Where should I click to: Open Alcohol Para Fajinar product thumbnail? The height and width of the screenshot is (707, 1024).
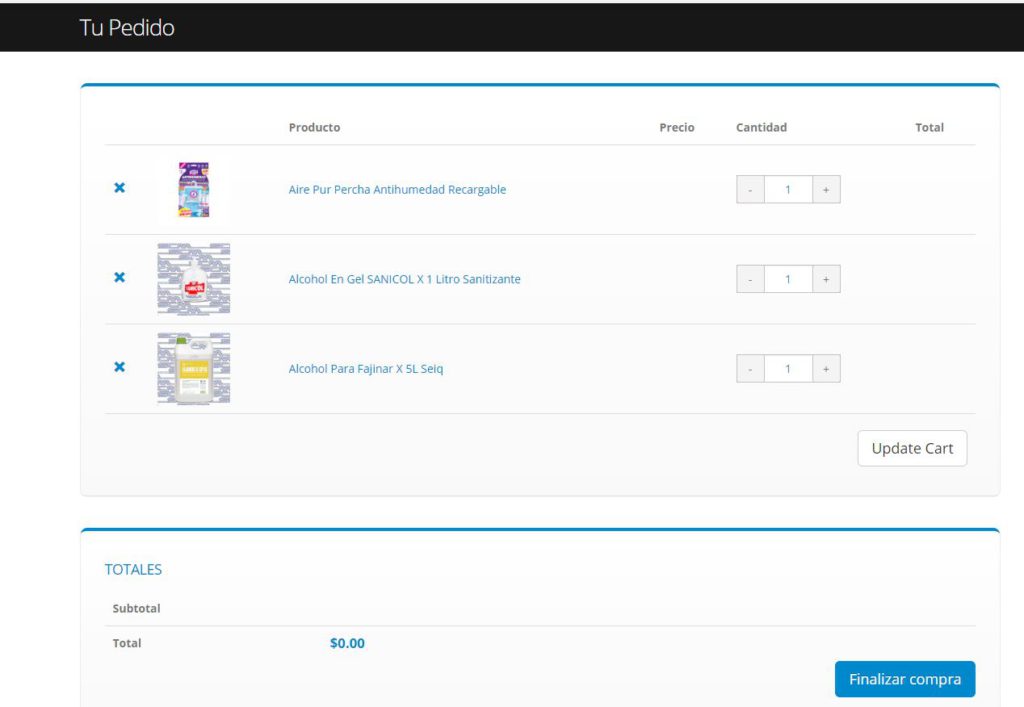tap(194, 369)
